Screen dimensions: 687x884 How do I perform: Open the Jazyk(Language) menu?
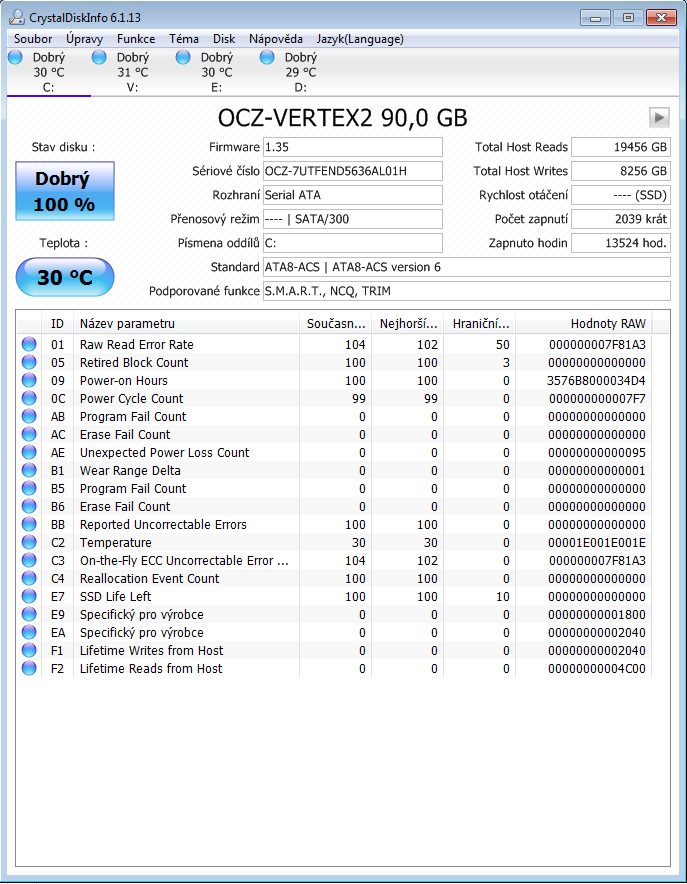tap(360, 39)
